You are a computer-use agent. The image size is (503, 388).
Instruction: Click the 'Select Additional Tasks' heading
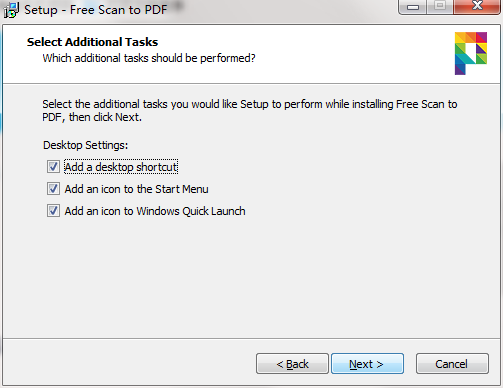92,42
